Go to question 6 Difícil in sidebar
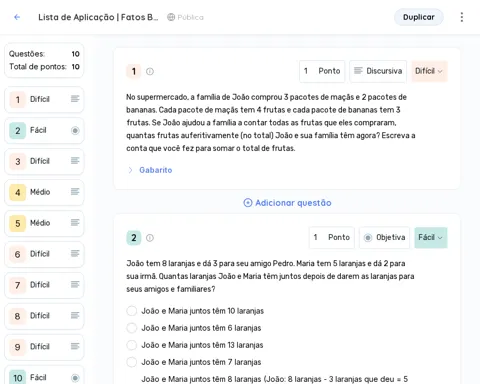The width and height of the screenshot is (480, 384). tap(44, 254)
